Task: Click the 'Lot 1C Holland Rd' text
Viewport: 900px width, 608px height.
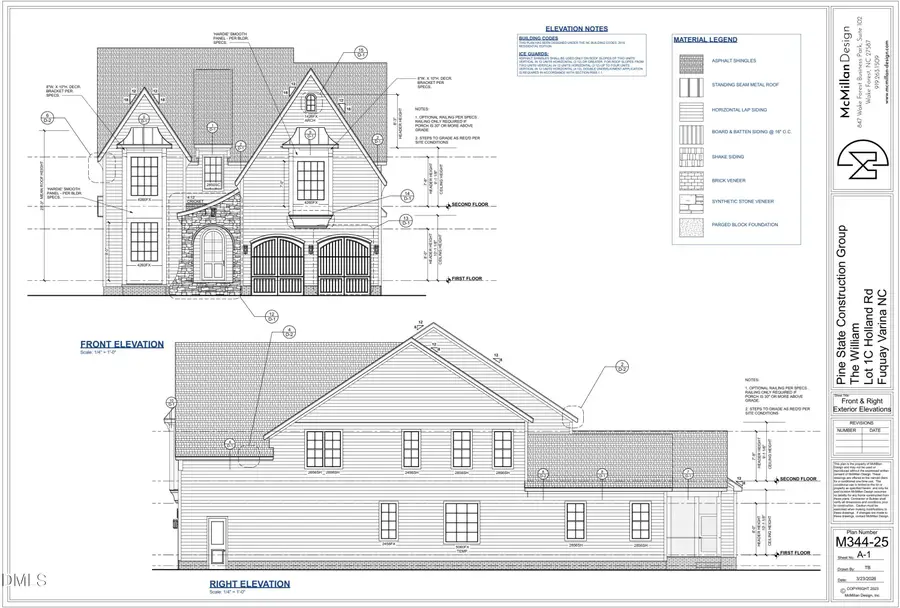Action: tap(868, 336)
